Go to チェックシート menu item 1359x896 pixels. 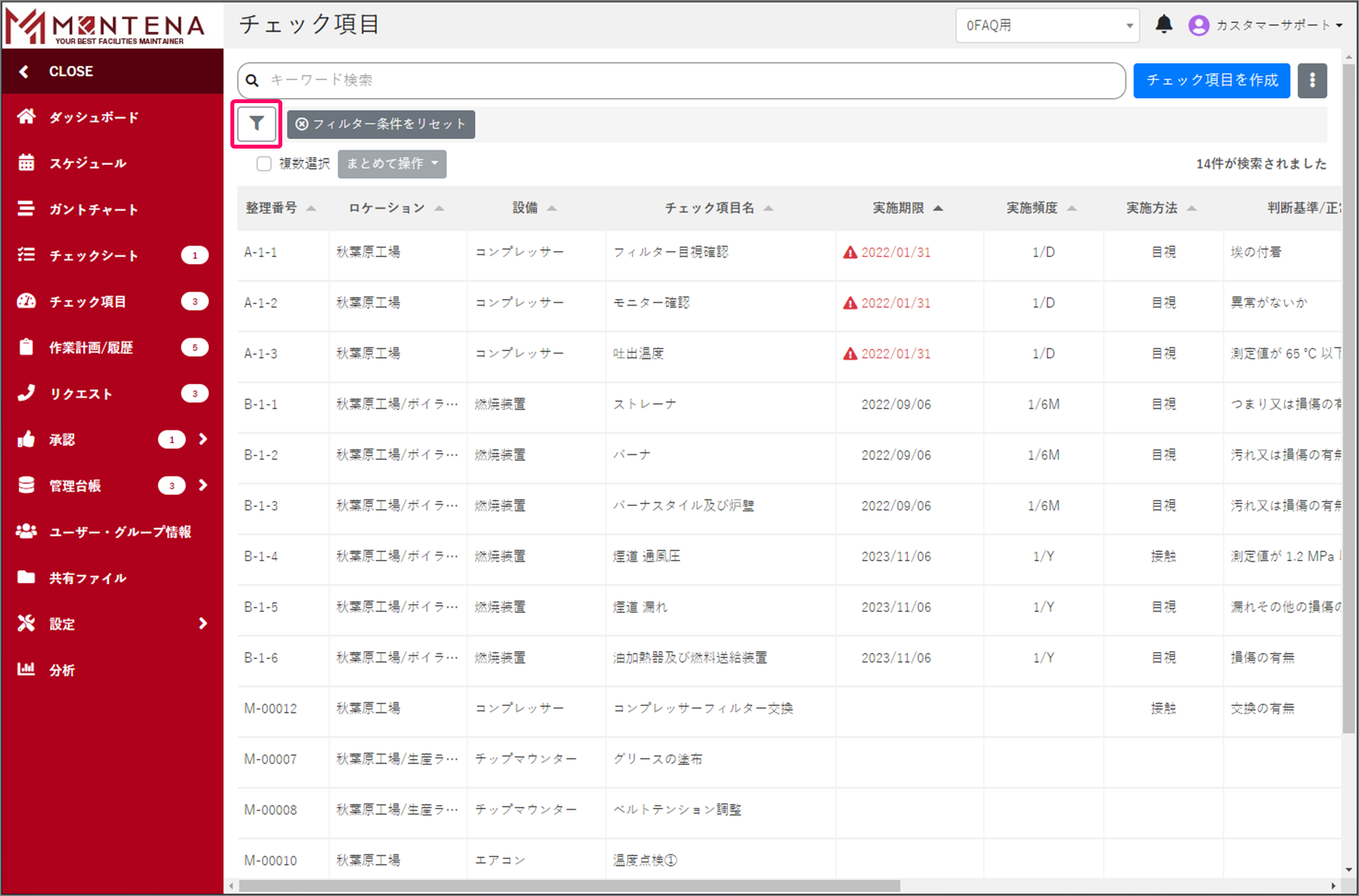(94, 256)
